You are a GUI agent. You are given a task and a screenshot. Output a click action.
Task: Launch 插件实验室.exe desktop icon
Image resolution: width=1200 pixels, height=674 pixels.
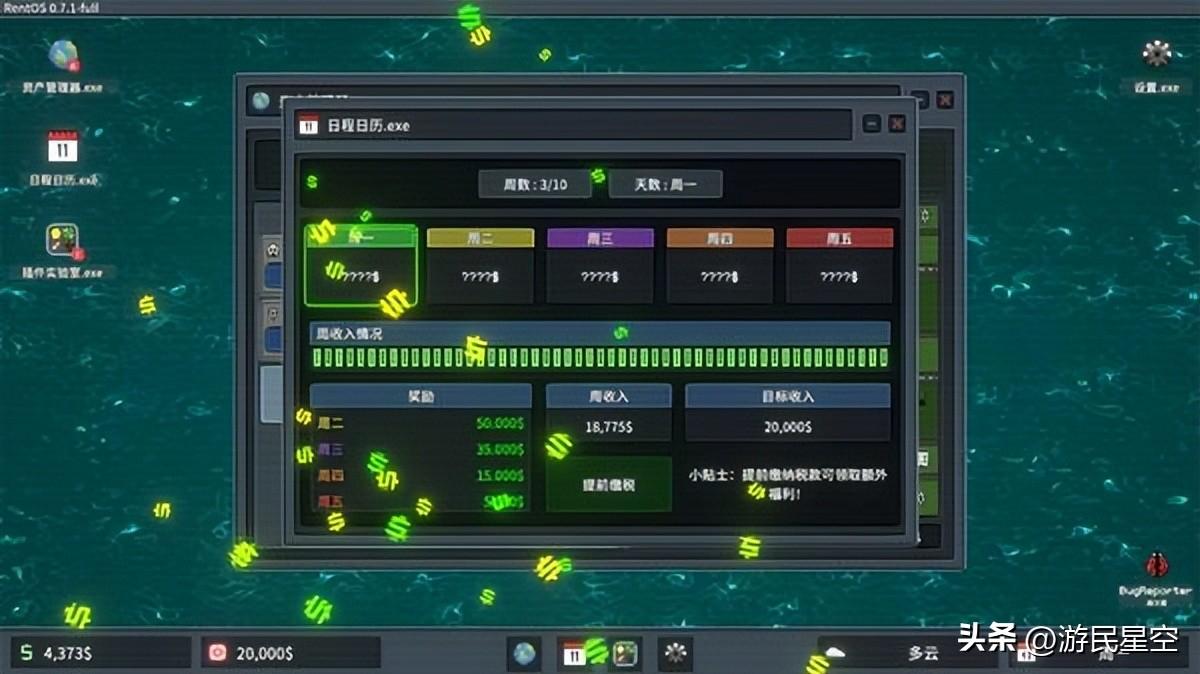click(x=63, y=242)
